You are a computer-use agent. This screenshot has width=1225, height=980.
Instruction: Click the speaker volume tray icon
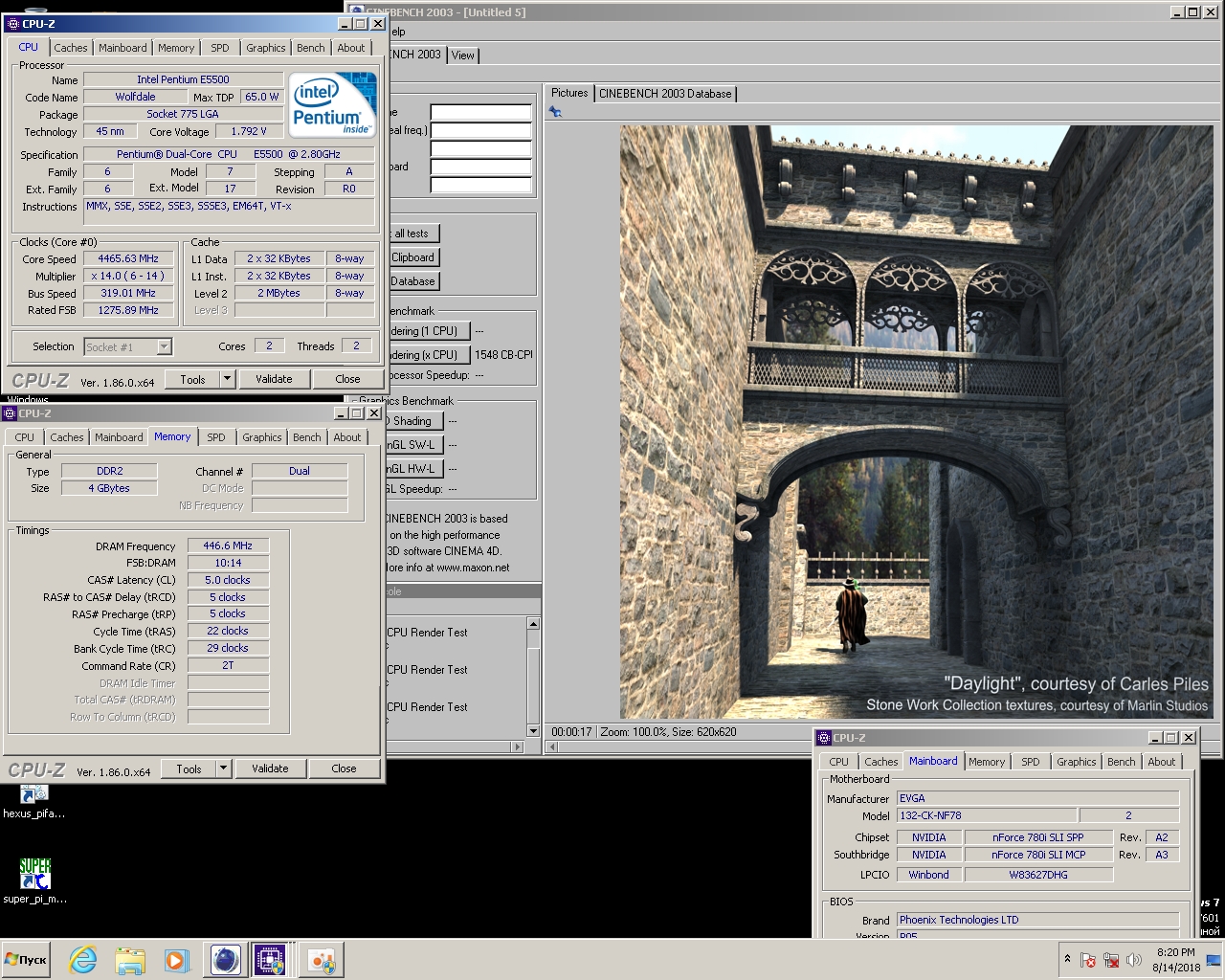pos(1134,960)
